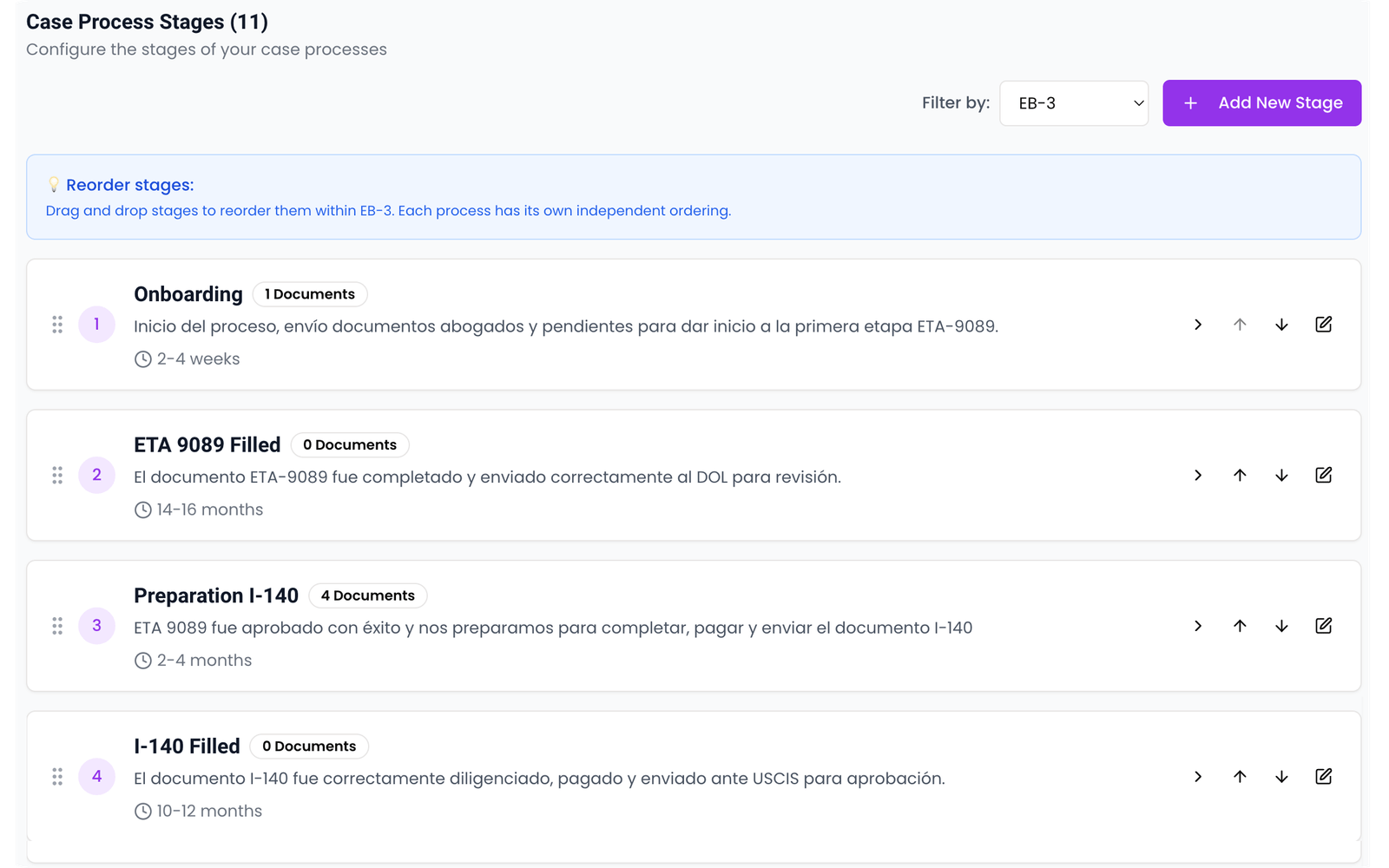Open the Filter by EB-3 dropdown

pyautogui.click(x=1074, y=103)
